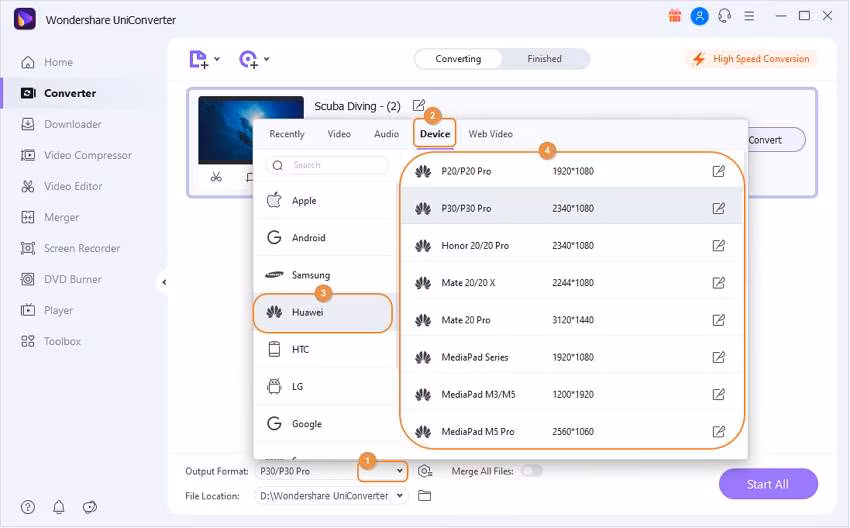Show the Finished conversions tab
This screenshot has height=528, width=850.
pos(544,59)
